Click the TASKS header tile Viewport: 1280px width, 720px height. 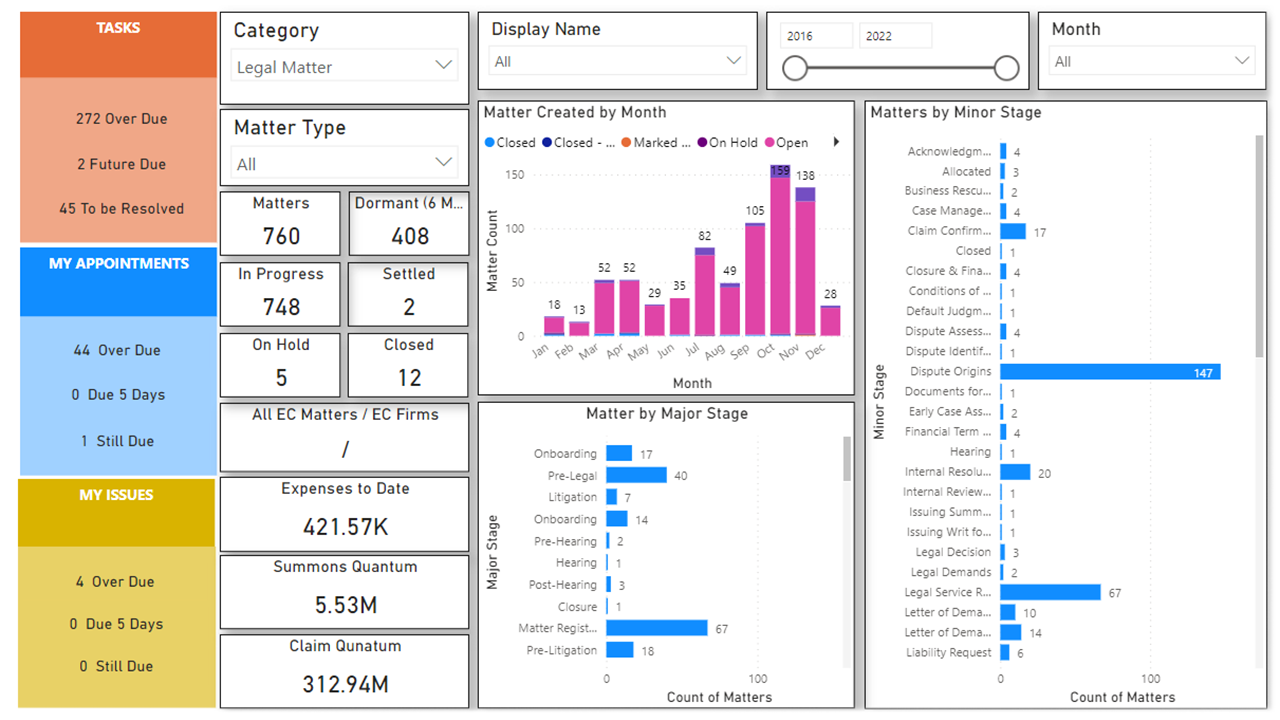pyautogui.click(x=118, y=45)
